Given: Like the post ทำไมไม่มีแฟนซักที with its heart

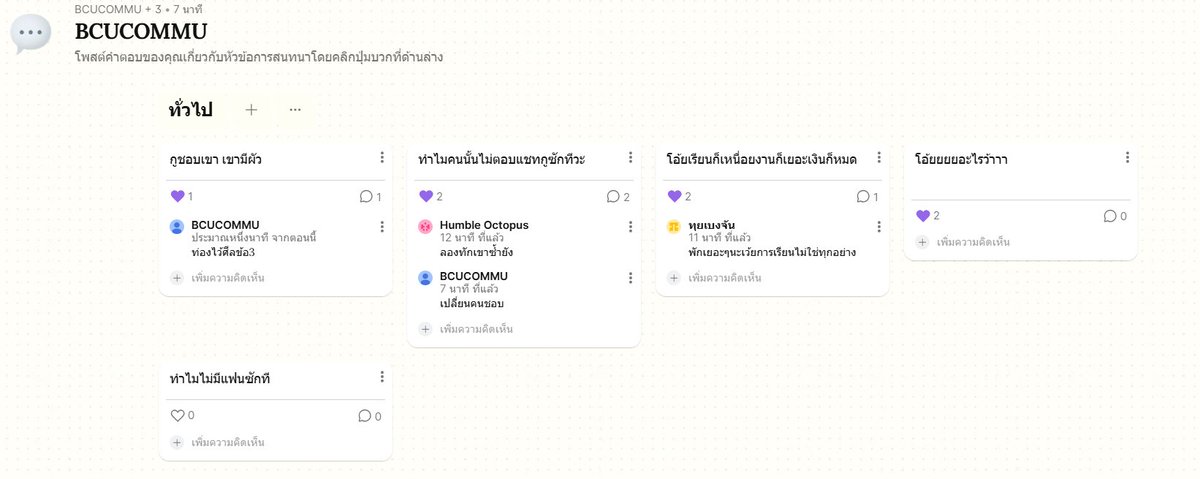Looking at the screenshot, I should [x=178, y=416].
